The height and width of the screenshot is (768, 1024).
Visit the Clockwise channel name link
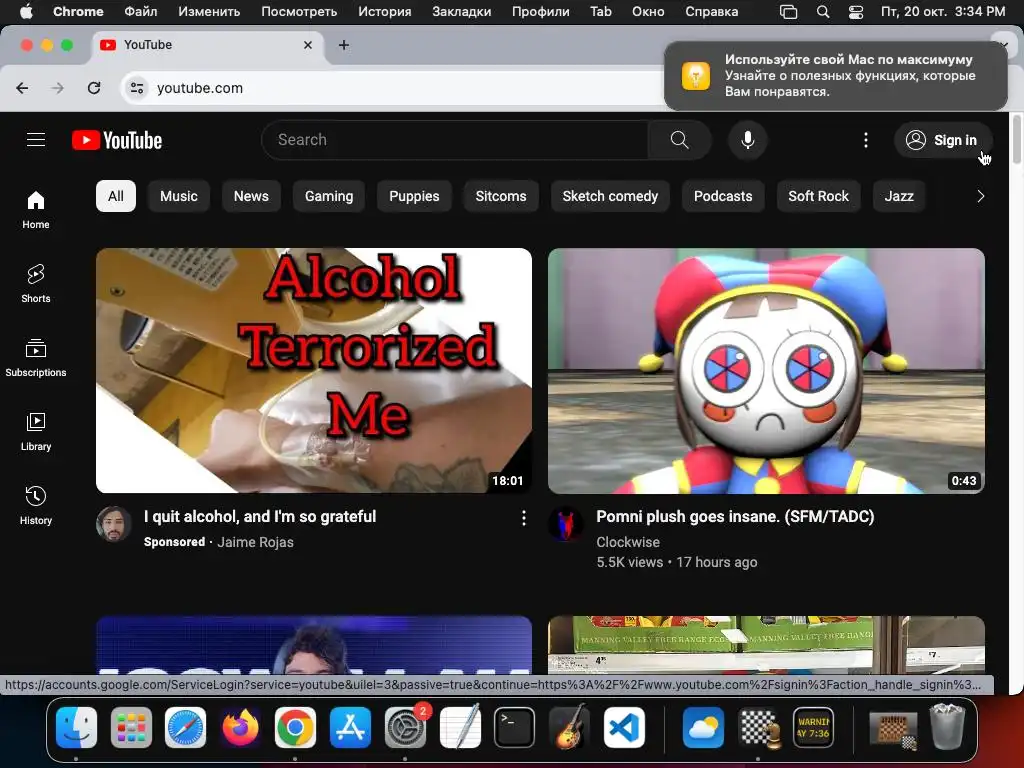(x=628, y=542)
